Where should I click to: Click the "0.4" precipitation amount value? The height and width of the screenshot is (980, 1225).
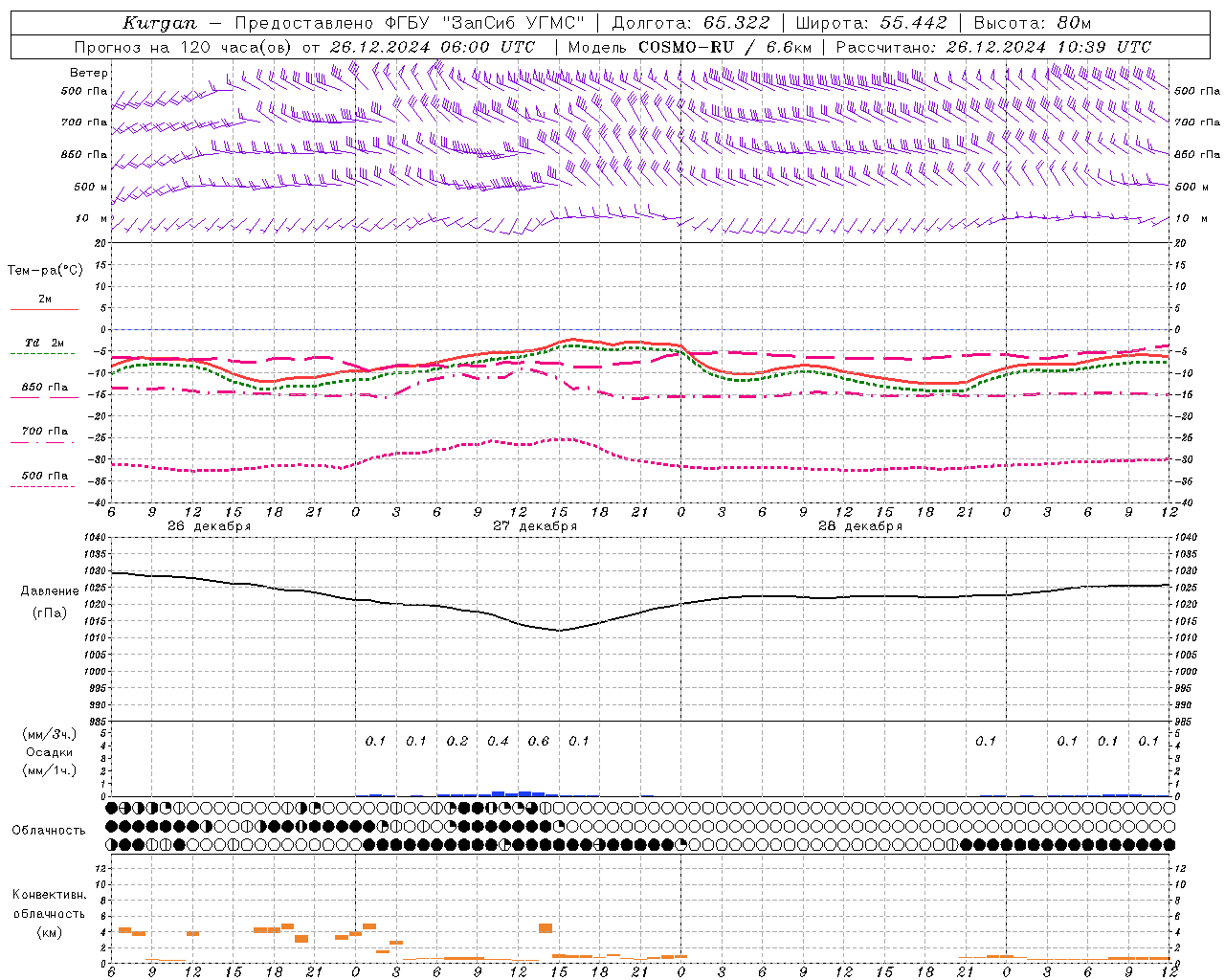[x=498, y=742]
